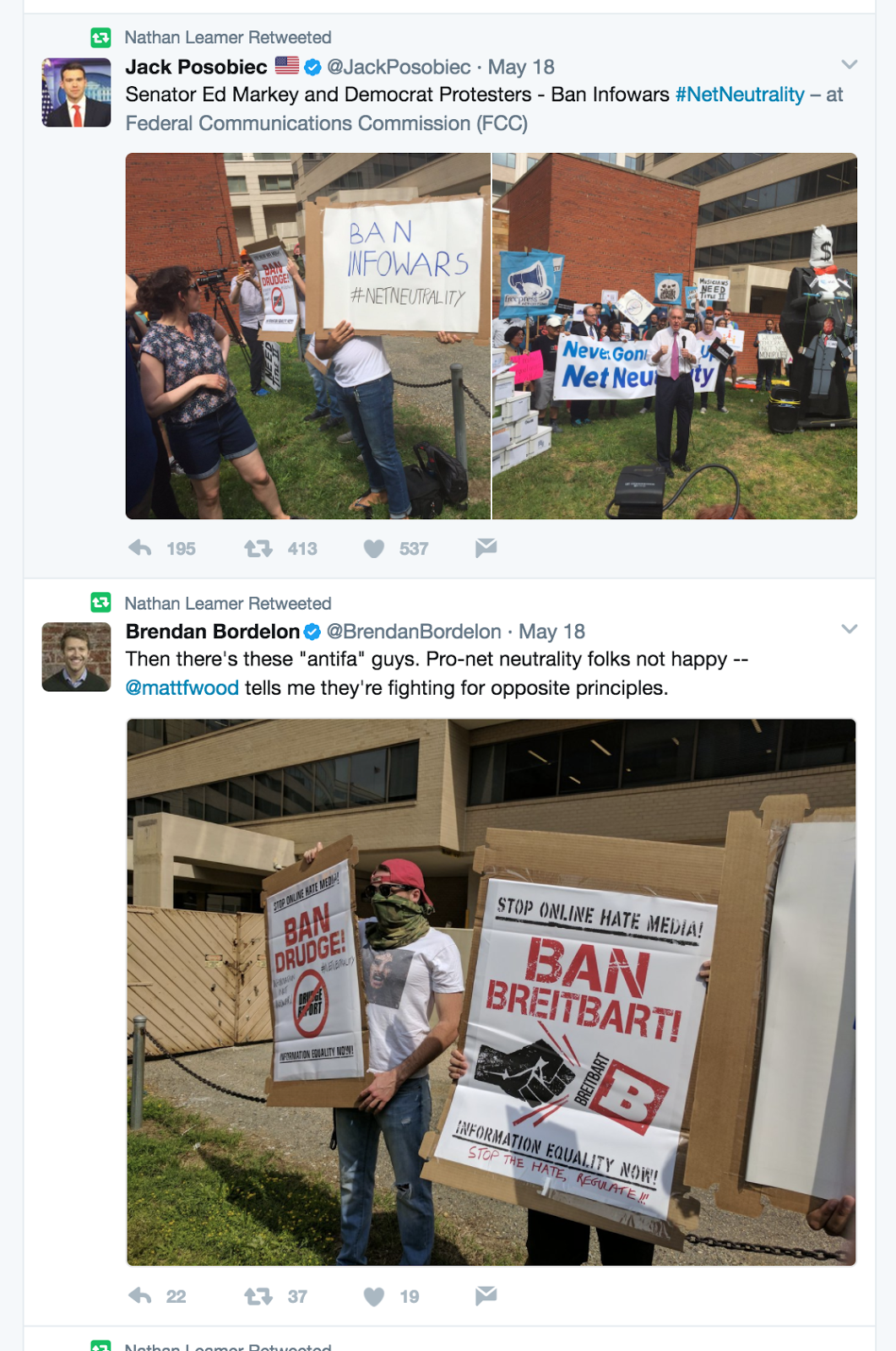Open the #NetNeutrality hashtag link

[740, 95]
